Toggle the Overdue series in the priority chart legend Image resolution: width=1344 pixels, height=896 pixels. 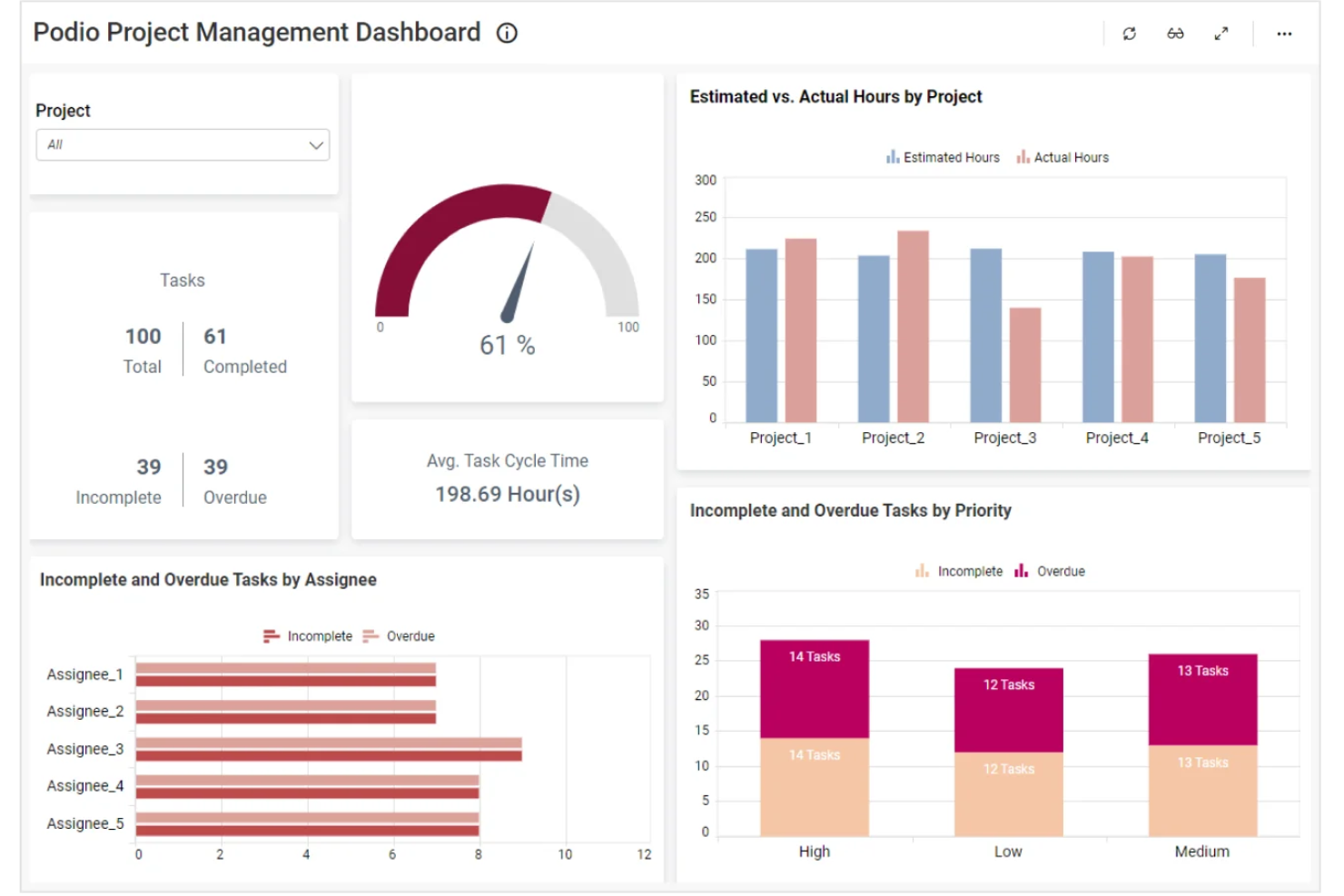(x=1021, y=571)
